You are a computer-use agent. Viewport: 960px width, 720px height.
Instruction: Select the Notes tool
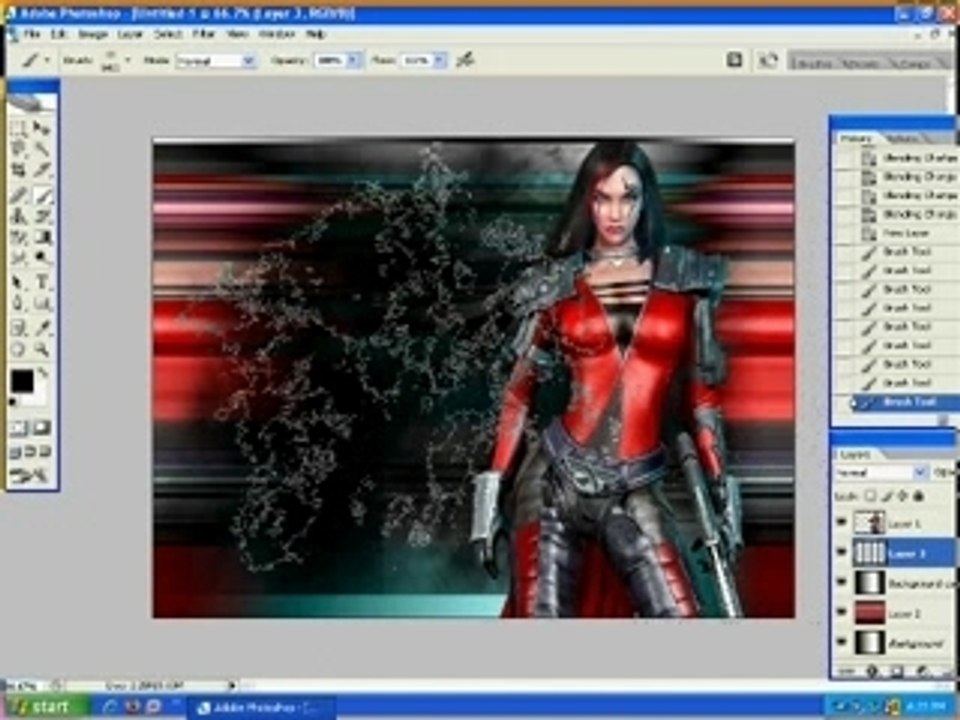click(x=18, y=328)
